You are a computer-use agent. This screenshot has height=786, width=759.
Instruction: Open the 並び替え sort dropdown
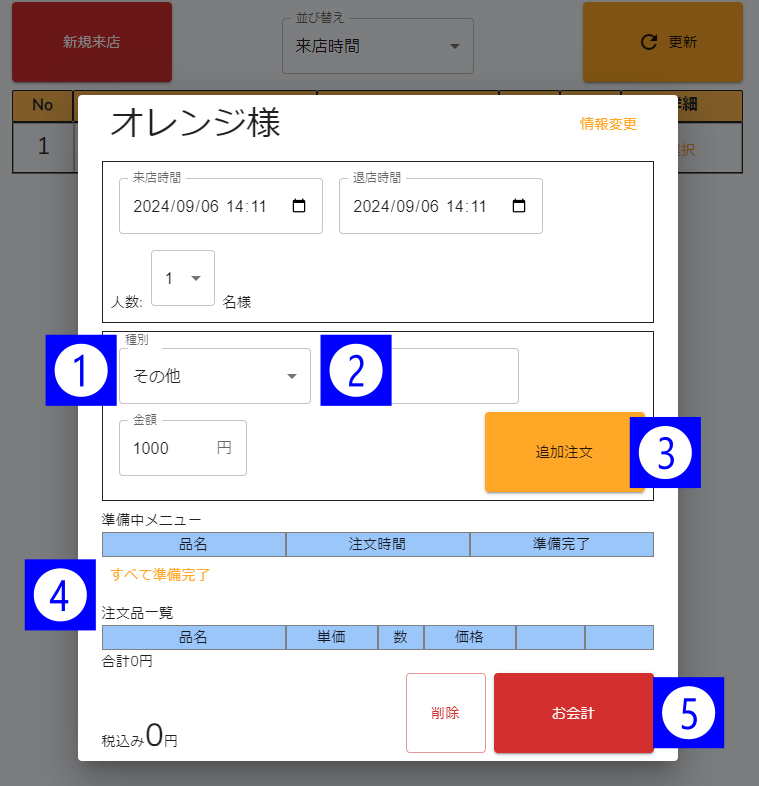[x=377, y=46]
